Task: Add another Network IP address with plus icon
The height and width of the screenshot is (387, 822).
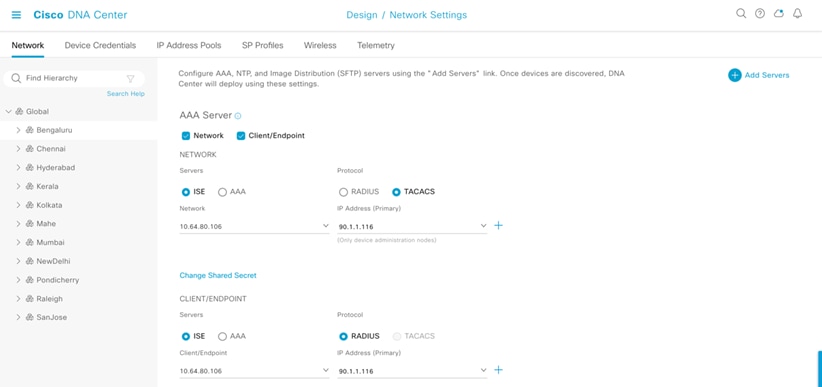Action: point(499,225)
